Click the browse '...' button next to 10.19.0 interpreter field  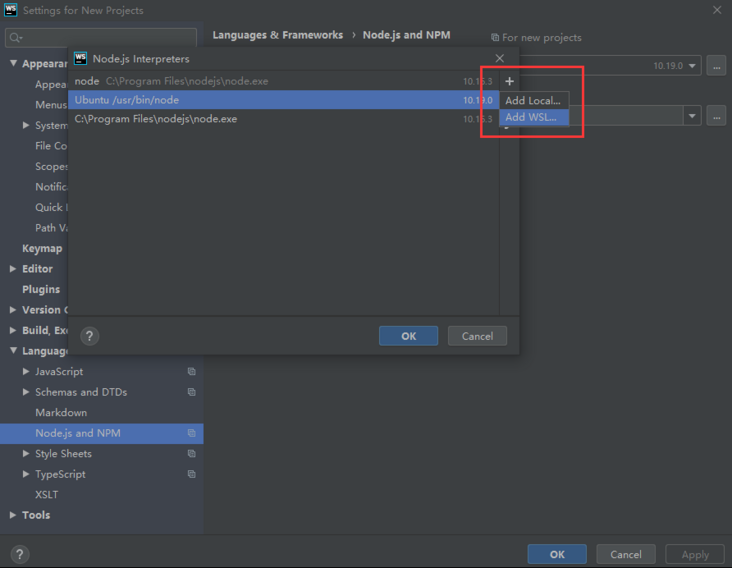point(715,65)
